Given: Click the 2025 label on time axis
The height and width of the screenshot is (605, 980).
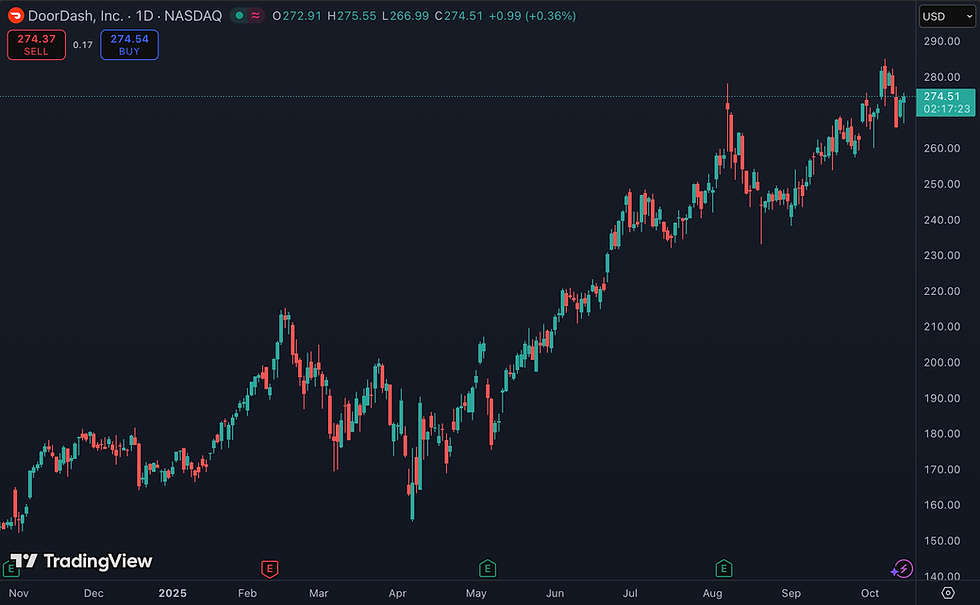Looking at the screenshot, I should point(172,593).
